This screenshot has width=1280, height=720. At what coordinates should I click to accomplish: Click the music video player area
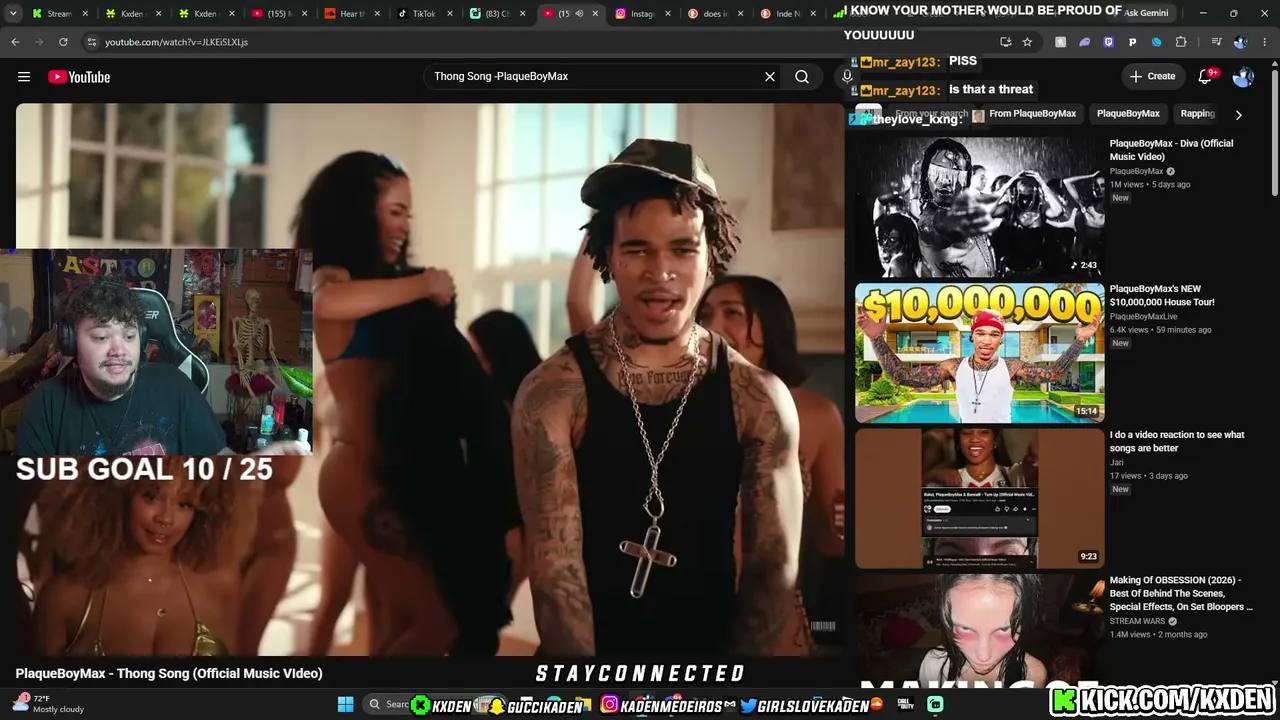tap(430, 380)
